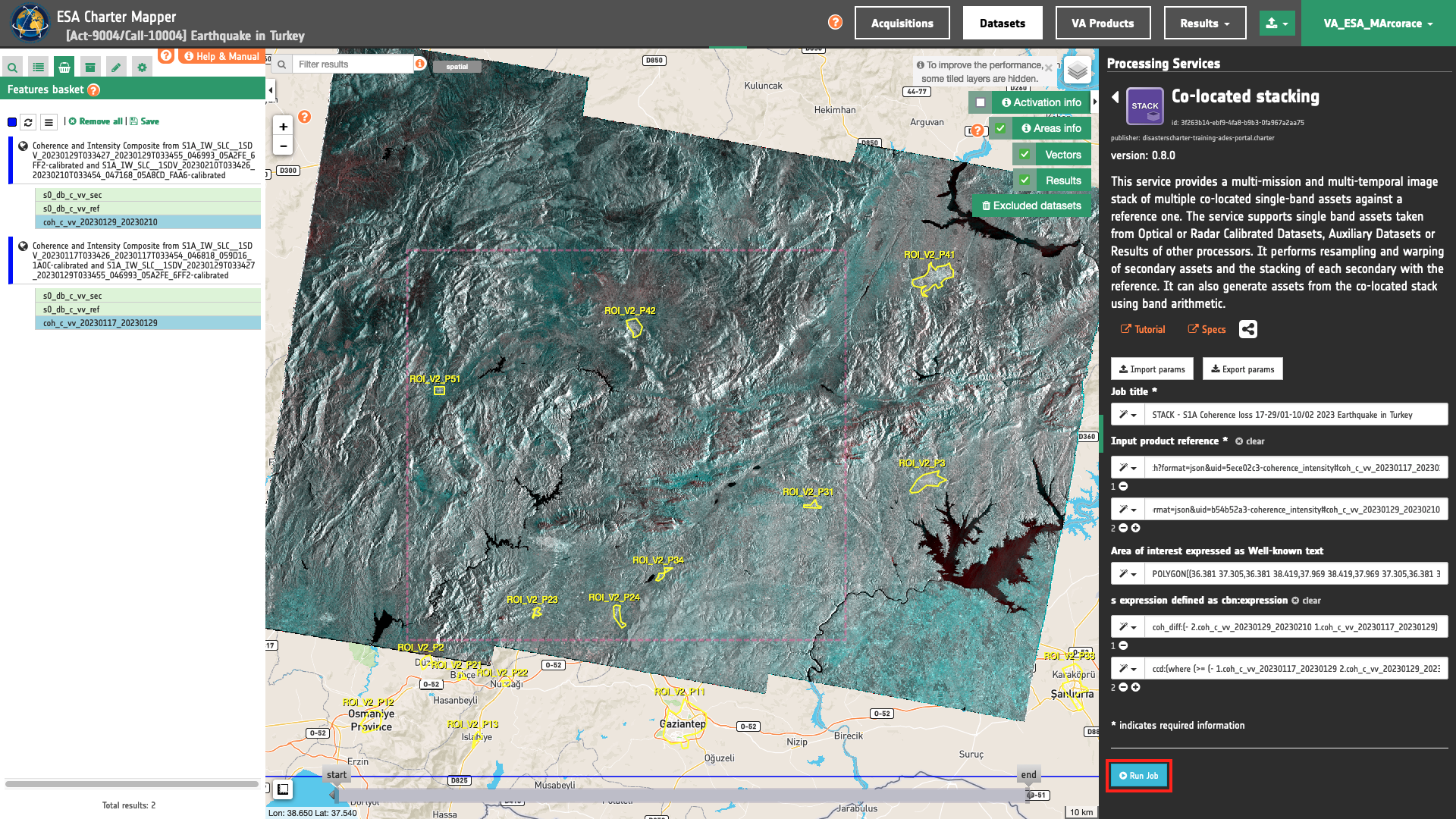Open the Job title field wand dropdown
The width and height of the screenshot is (1456, 819).
(1127, 415)
